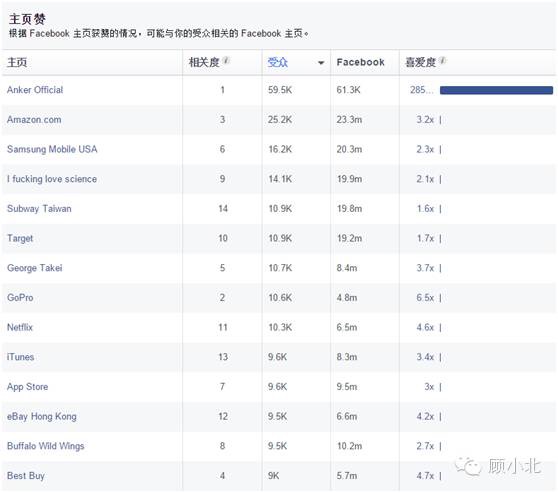Click the 主页 column header

[x=17, y=62]
